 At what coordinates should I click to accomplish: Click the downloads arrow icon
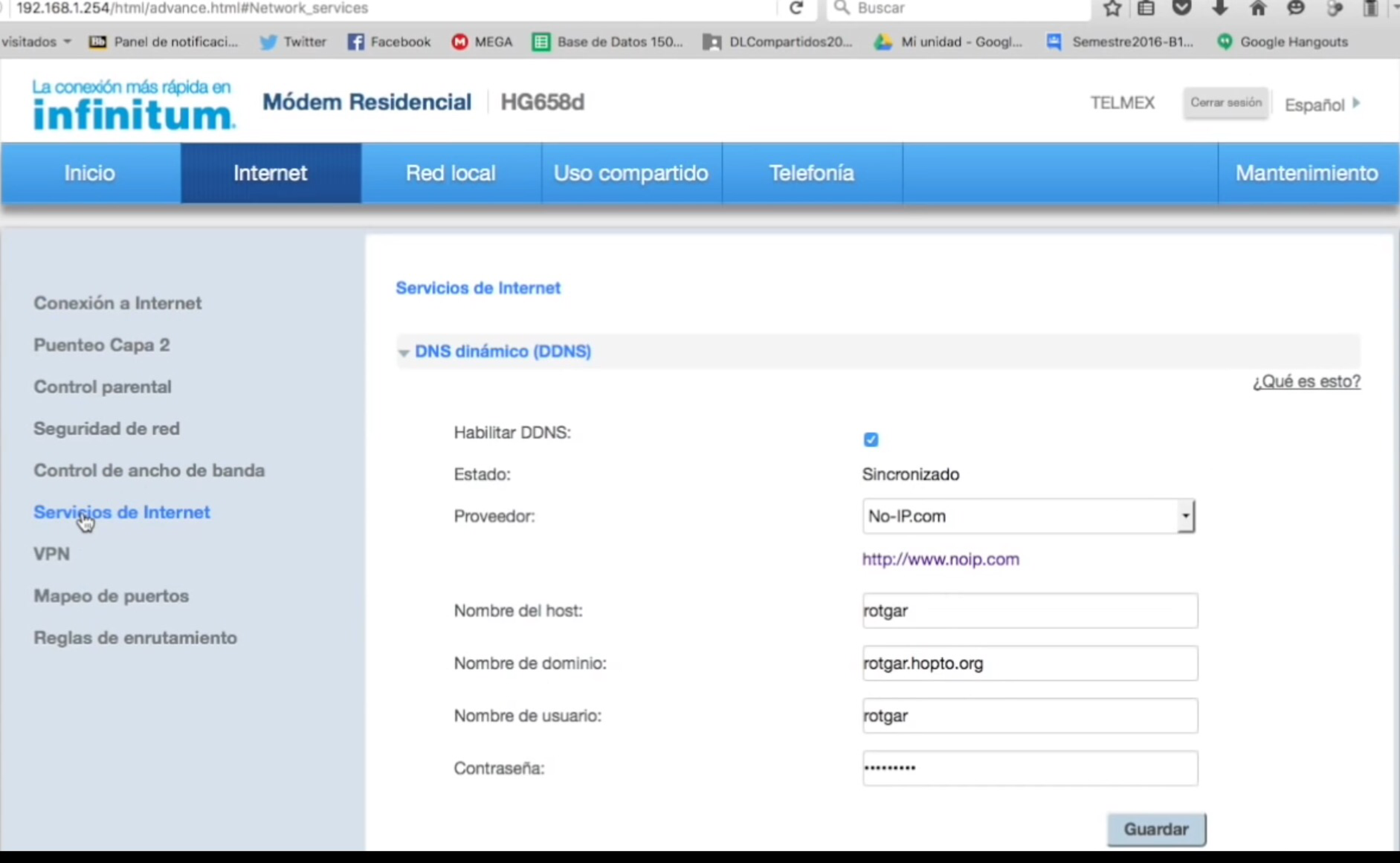[1220, 8]
